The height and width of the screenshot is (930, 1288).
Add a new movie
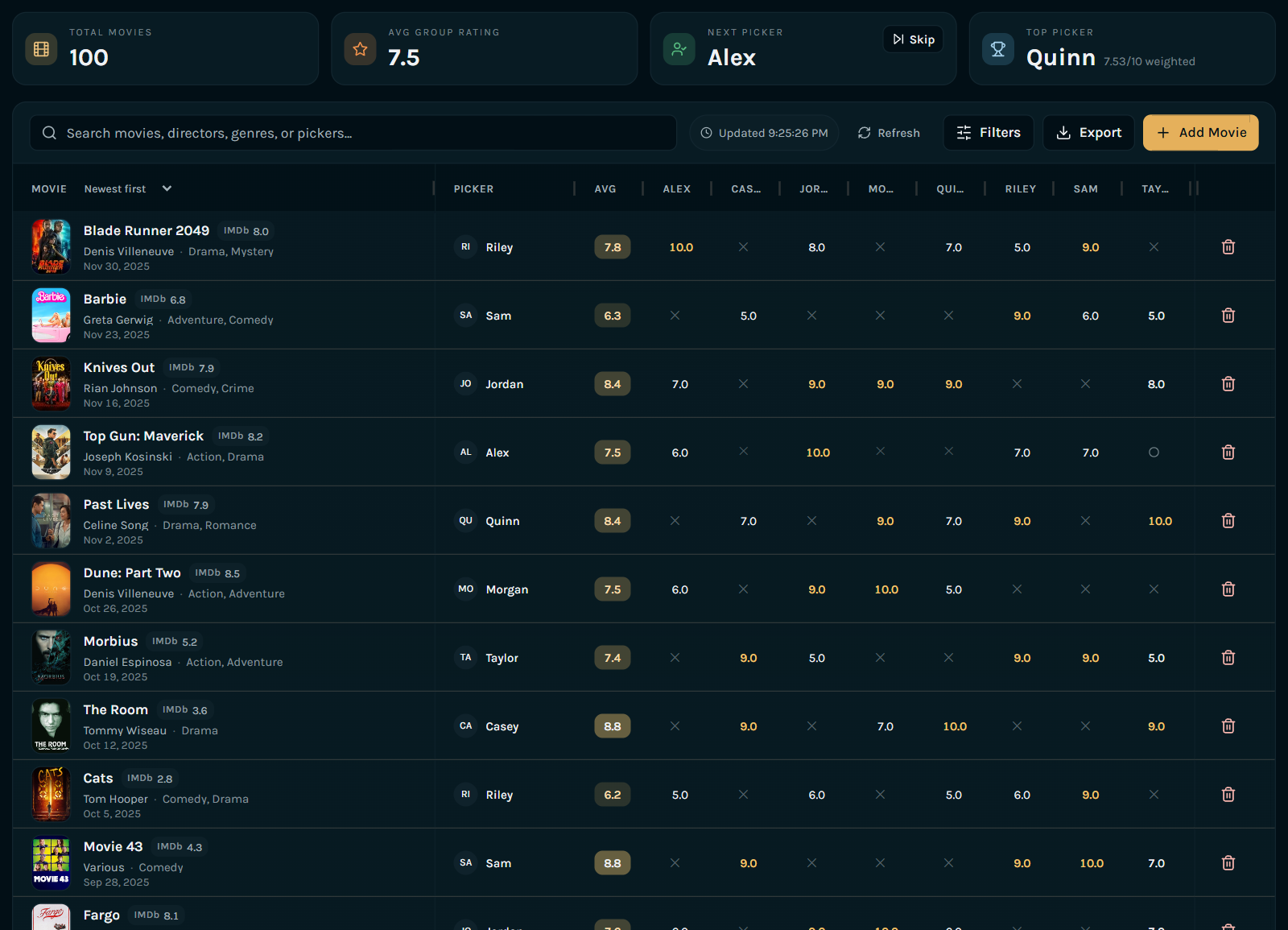1200,133
